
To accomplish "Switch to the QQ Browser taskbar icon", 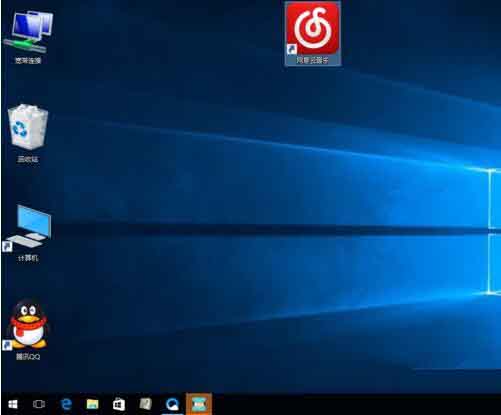I will [172, 404].
